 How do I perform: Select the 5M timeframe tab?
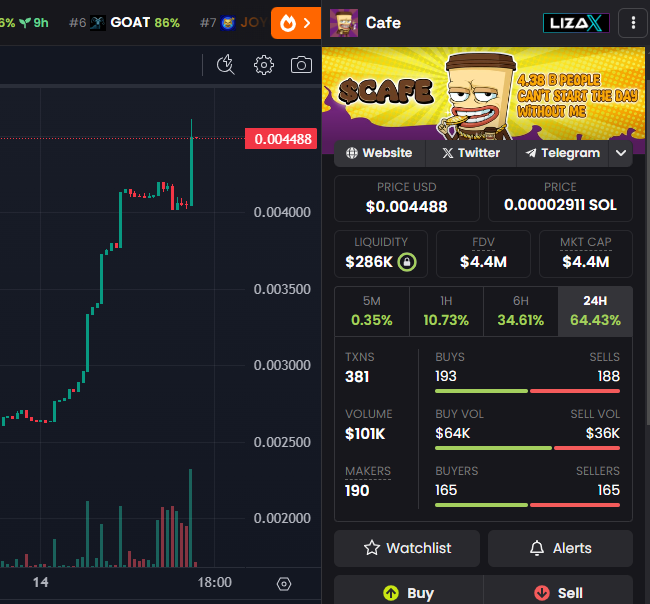[372, 311]
